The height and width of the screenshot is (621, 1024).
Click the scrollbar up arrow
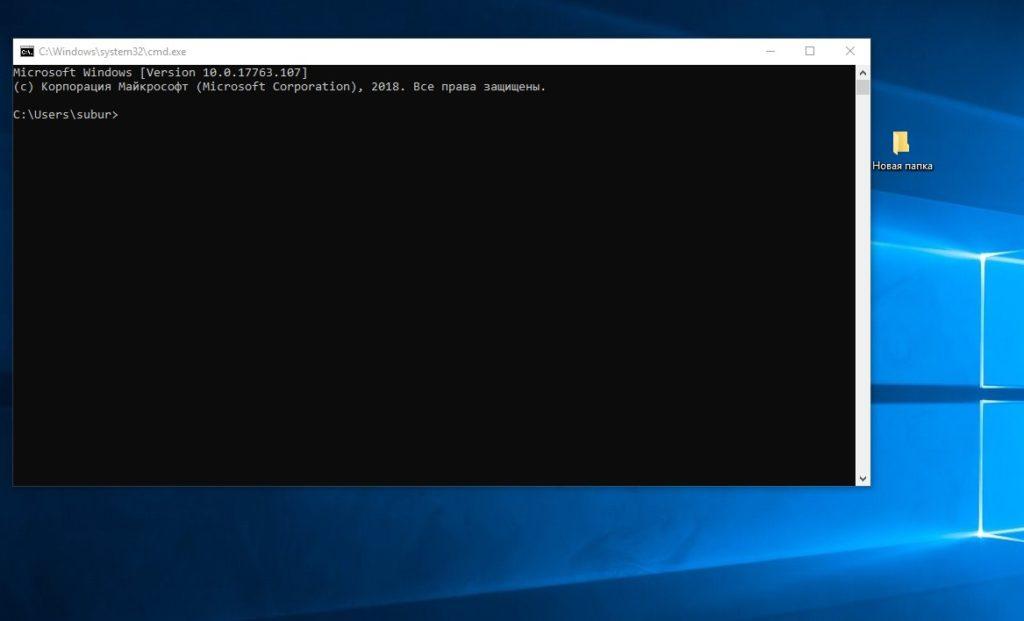click(862, 72)
